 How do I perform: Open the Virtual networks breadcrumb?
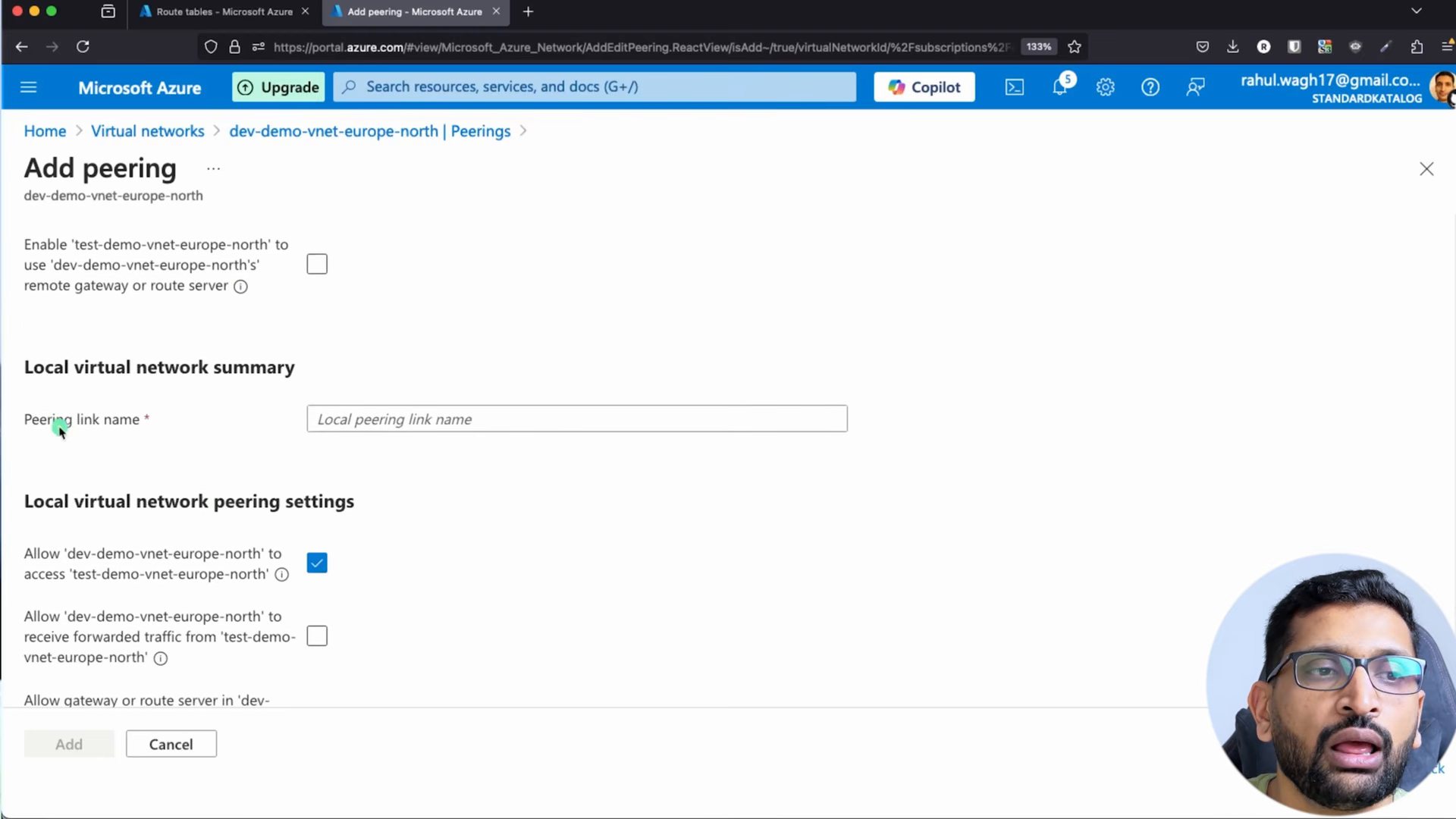(x=148, y=131)
